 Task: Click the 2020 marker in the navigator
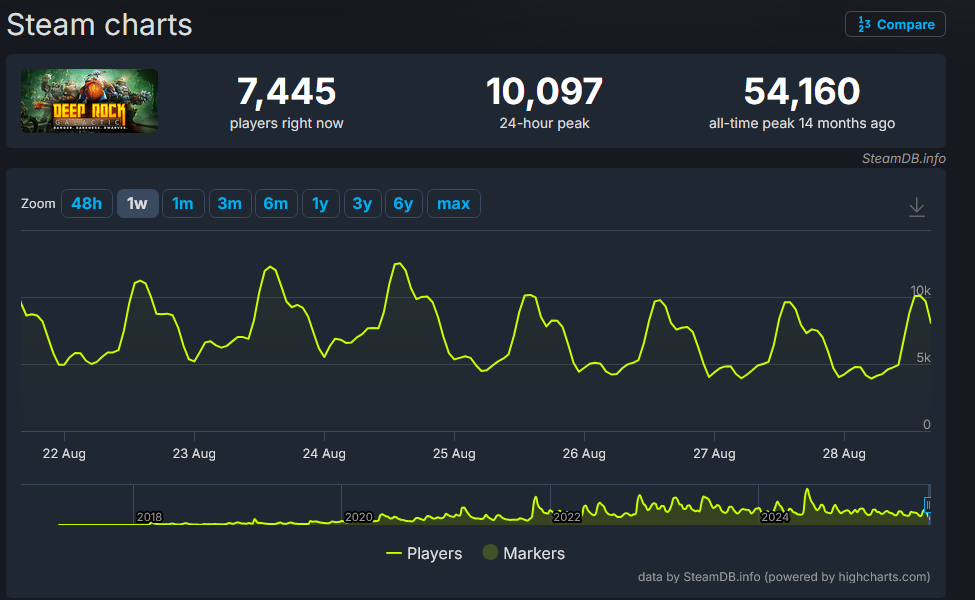[x=359, y=517]
